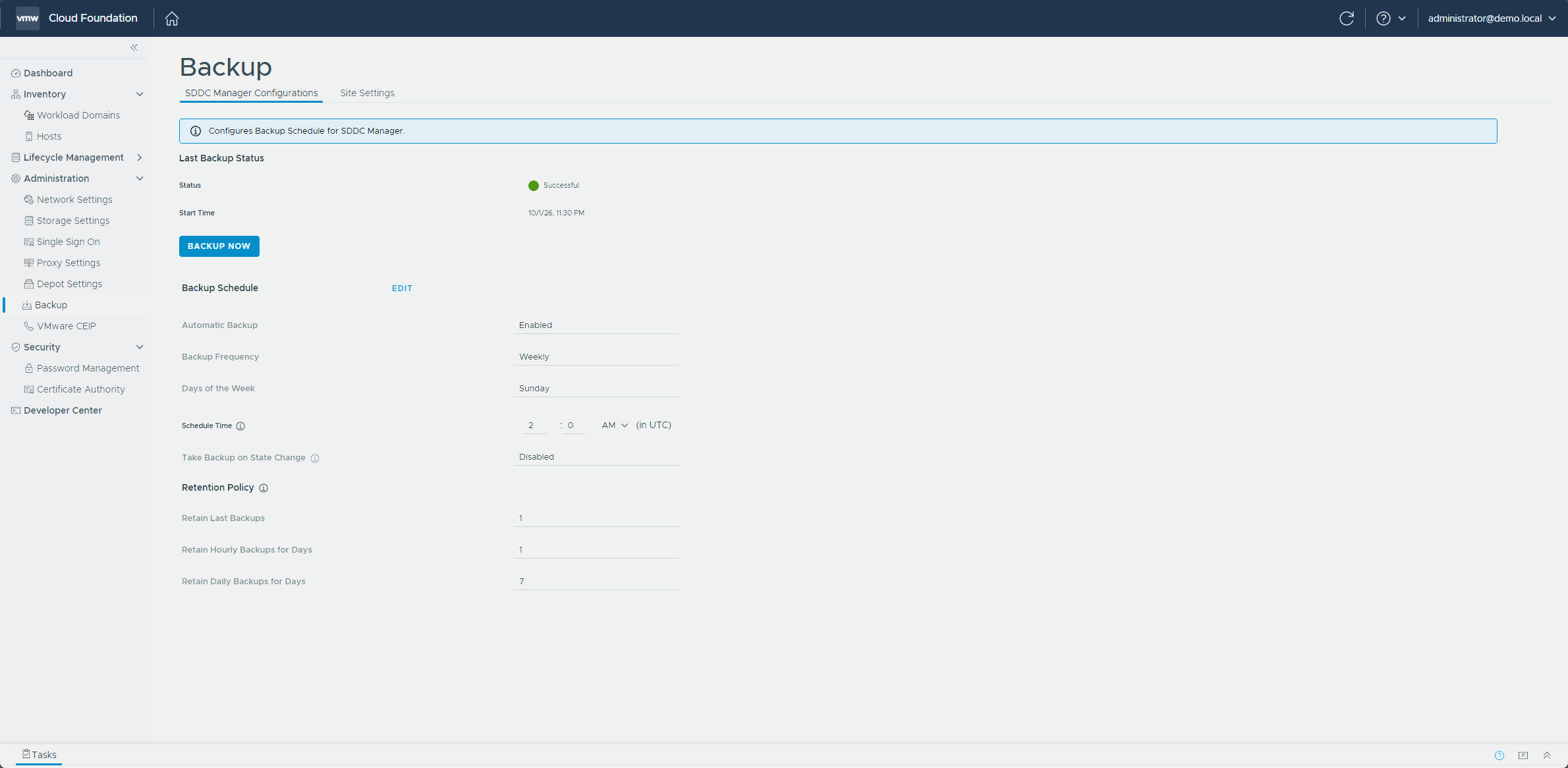Open VMware CEIP
Screen dimensions: 1568x768
pyautogui.click(x=66, y=326)
